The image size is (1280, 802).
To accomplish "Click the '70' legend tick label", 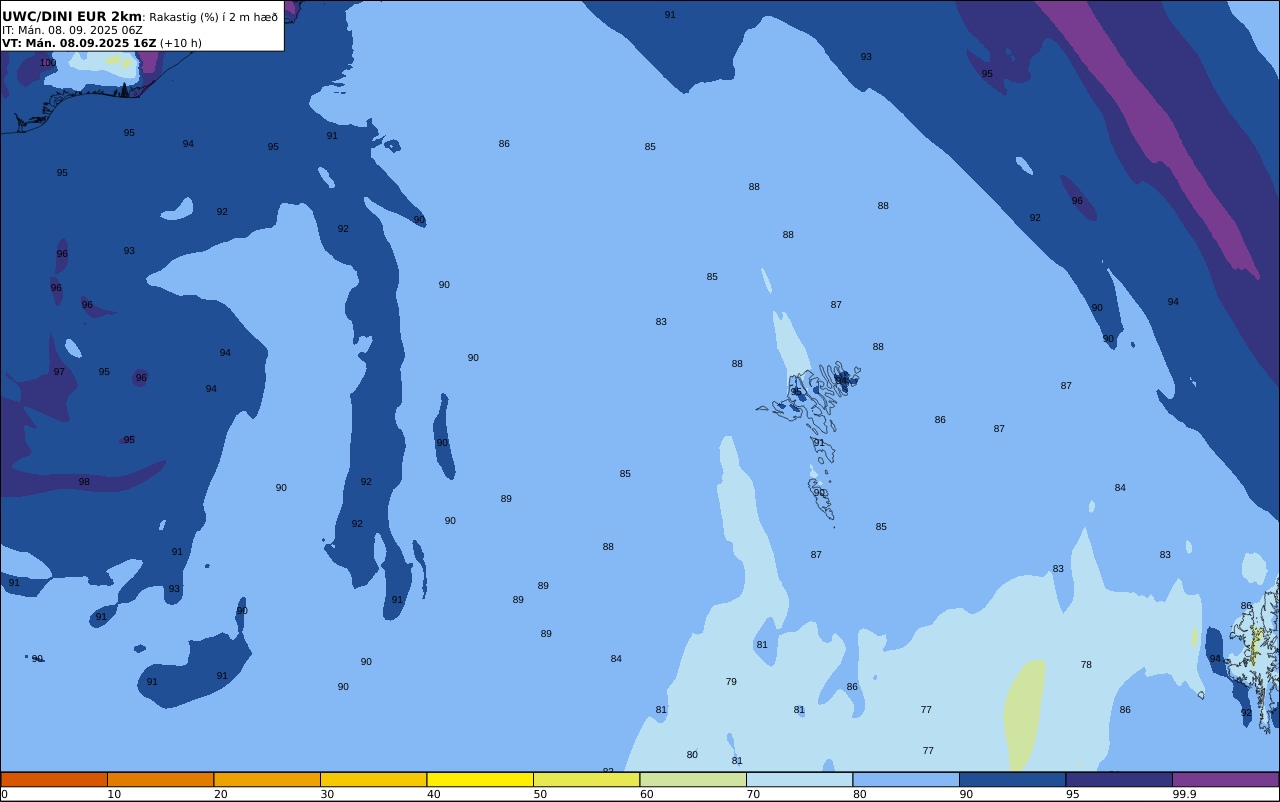I will [x=753, y=794].
